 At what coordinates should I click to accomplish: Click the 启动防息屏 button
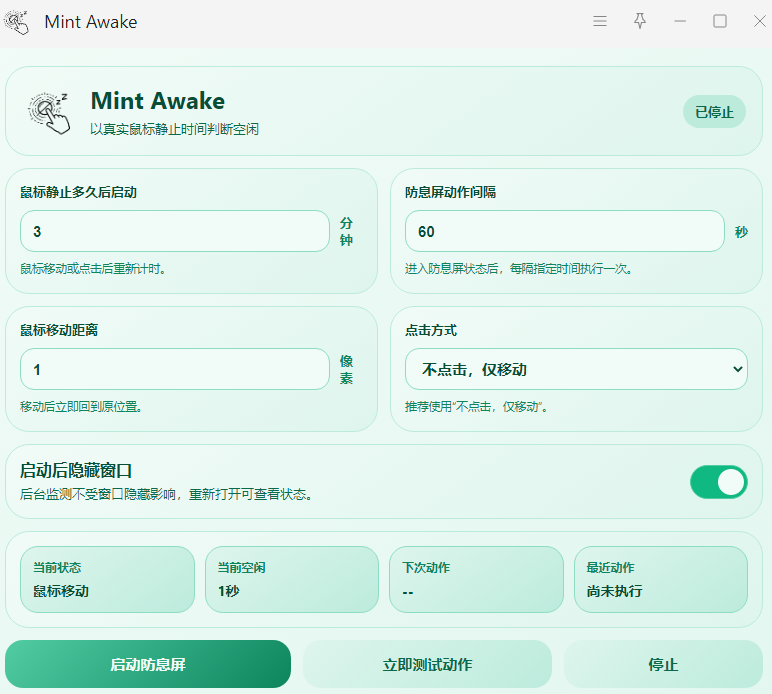pyautogui.click(x=148, y=664)
